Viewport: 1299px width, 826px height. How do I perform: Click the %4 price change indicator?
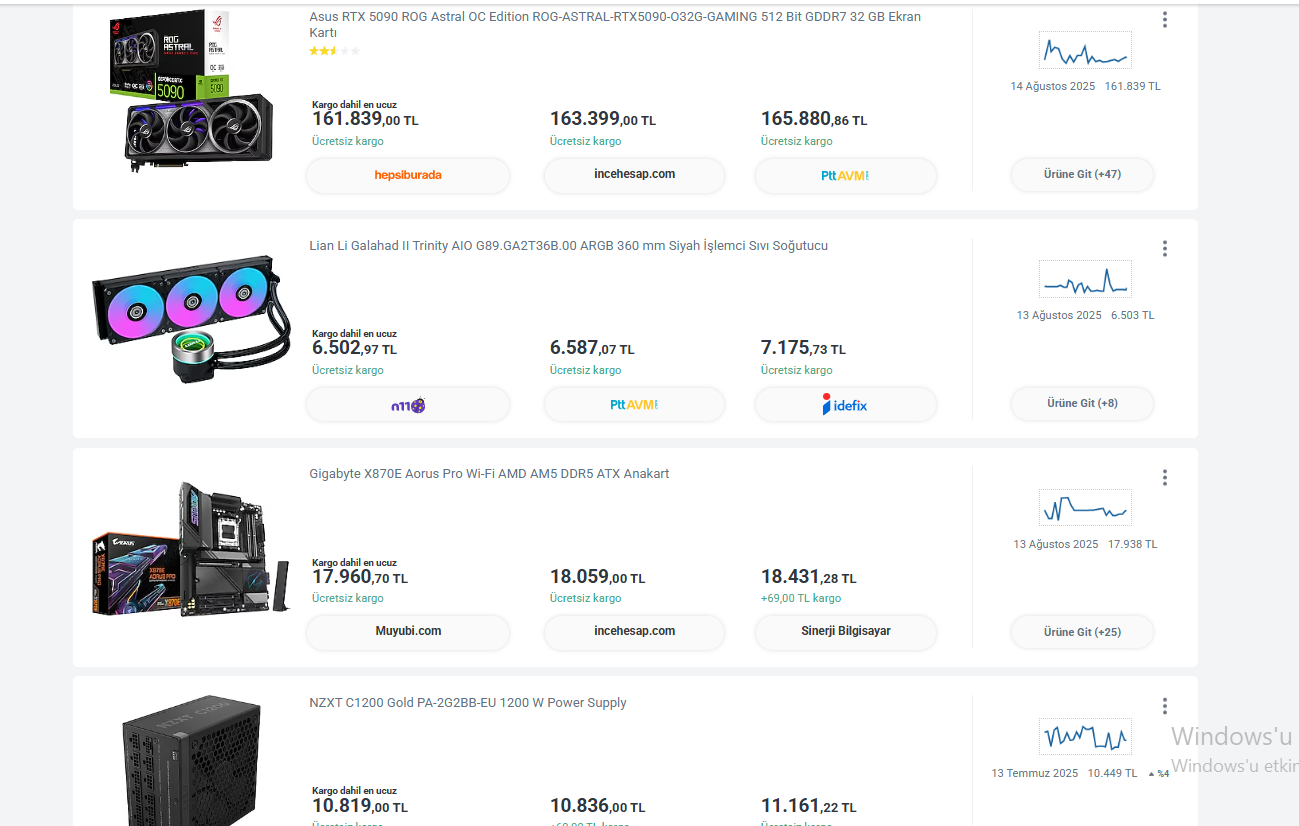click(1159, 774)
